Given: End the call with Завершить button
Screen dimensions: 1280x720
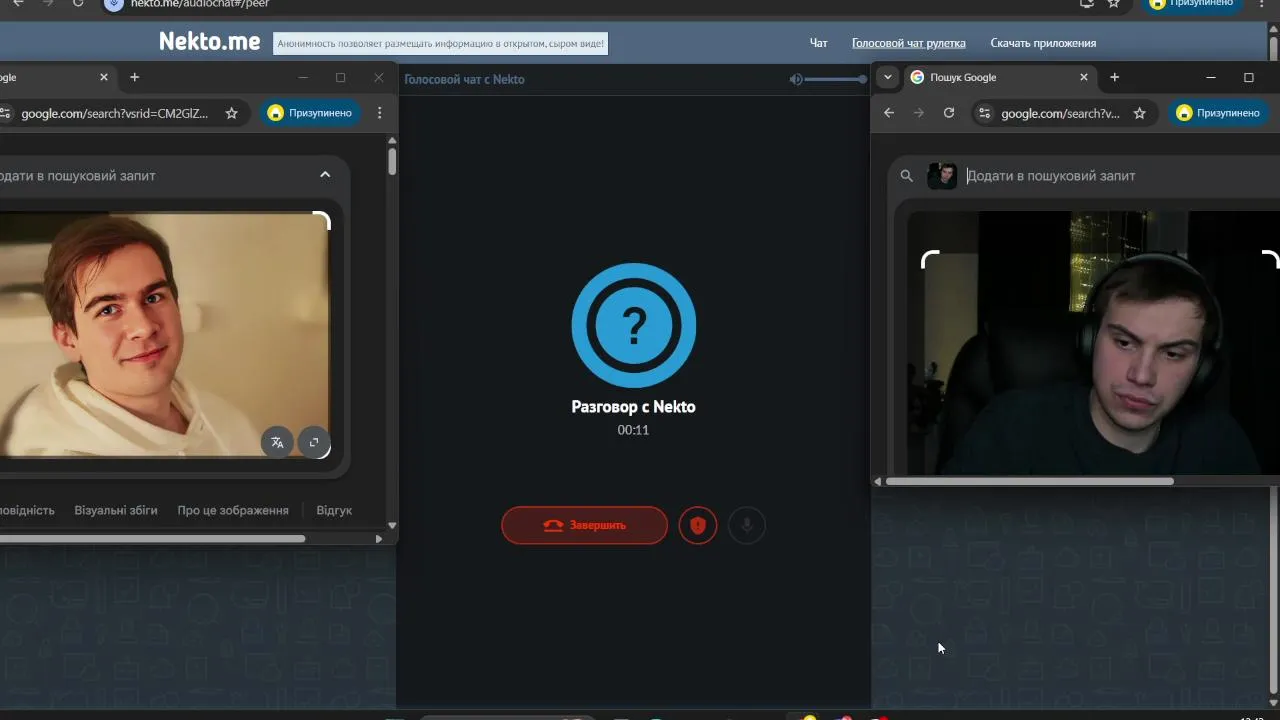Looking at the screenshot, I should click(x=584, y=525).
